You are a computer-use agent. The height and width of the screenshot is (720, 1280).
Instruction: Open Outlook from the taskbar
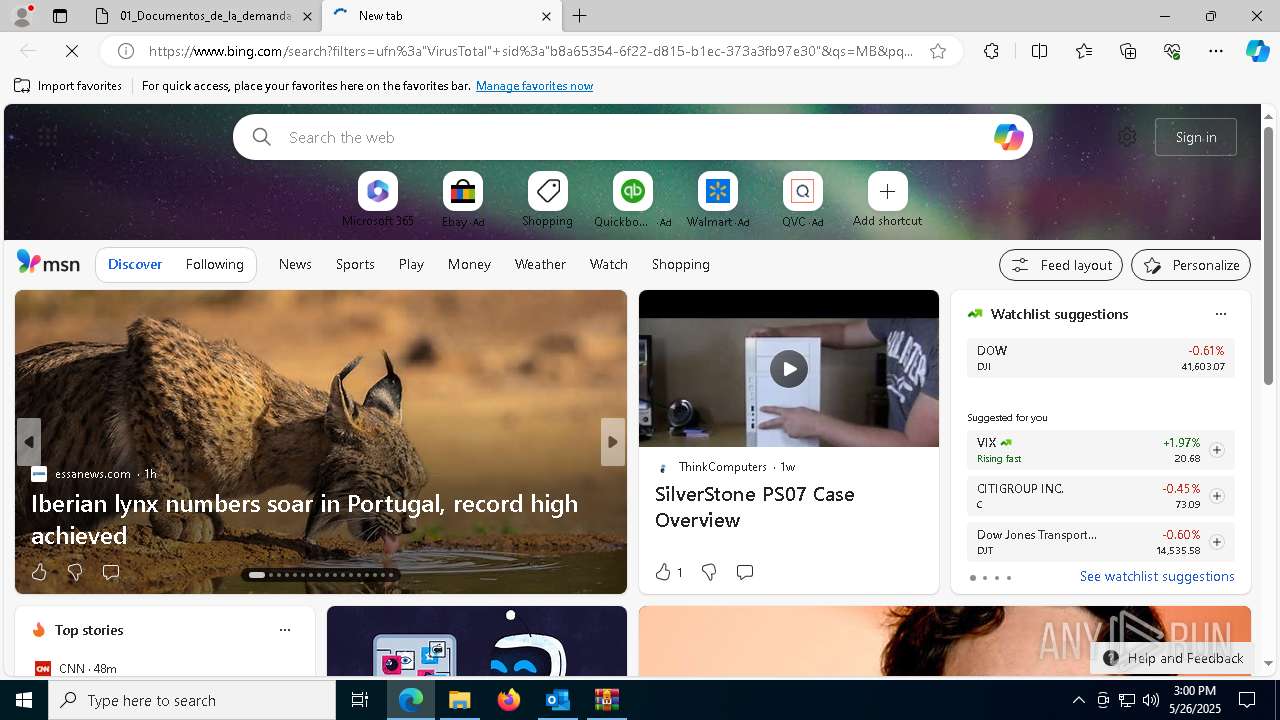pyautogui.click(x=558, y=700)
